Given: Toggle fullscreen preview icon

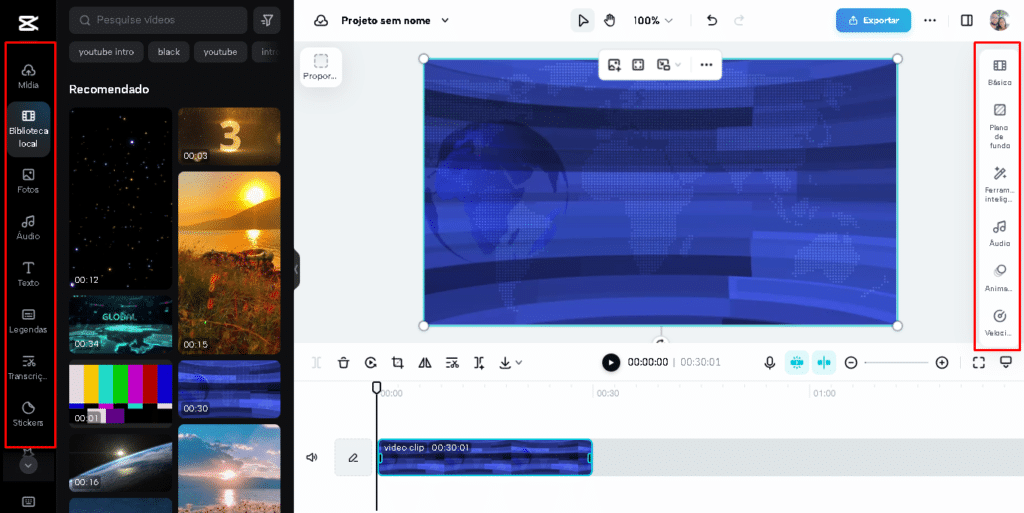Looking at the screenshot, I should [978, 362].
